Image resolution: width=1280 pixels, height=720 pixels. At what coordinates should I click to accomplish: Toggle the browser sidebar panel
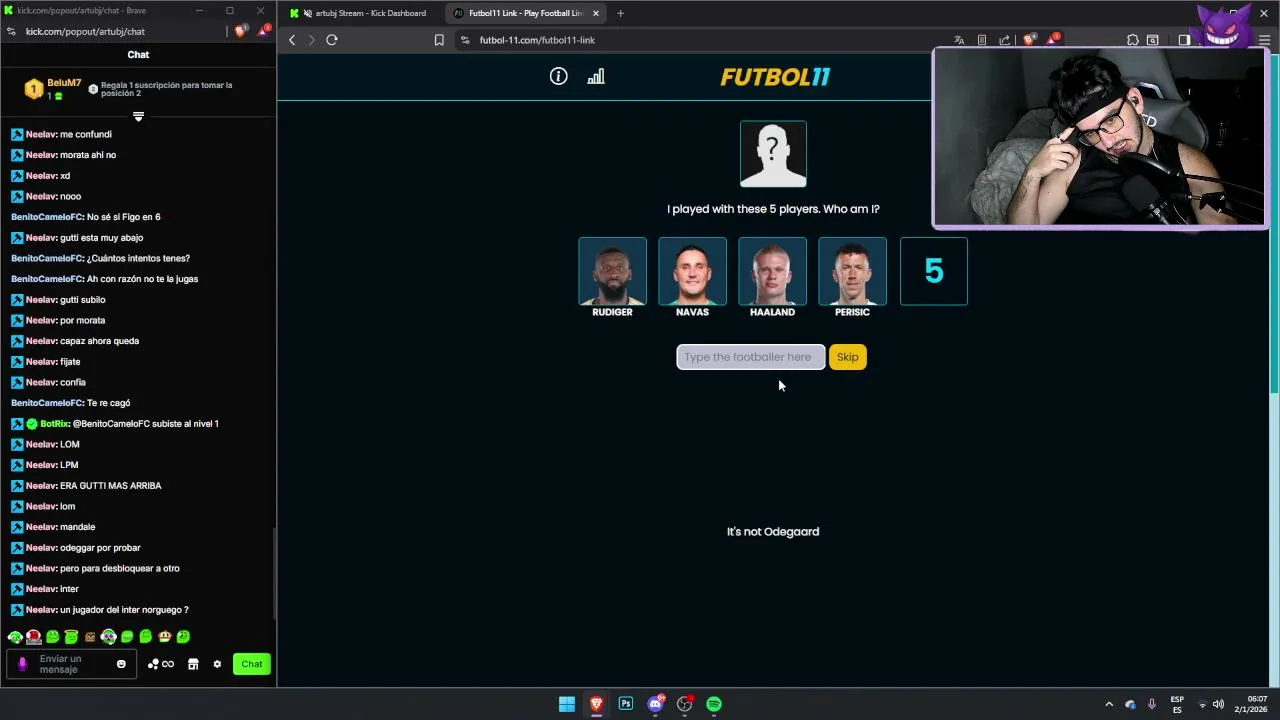coord(1184,40)
